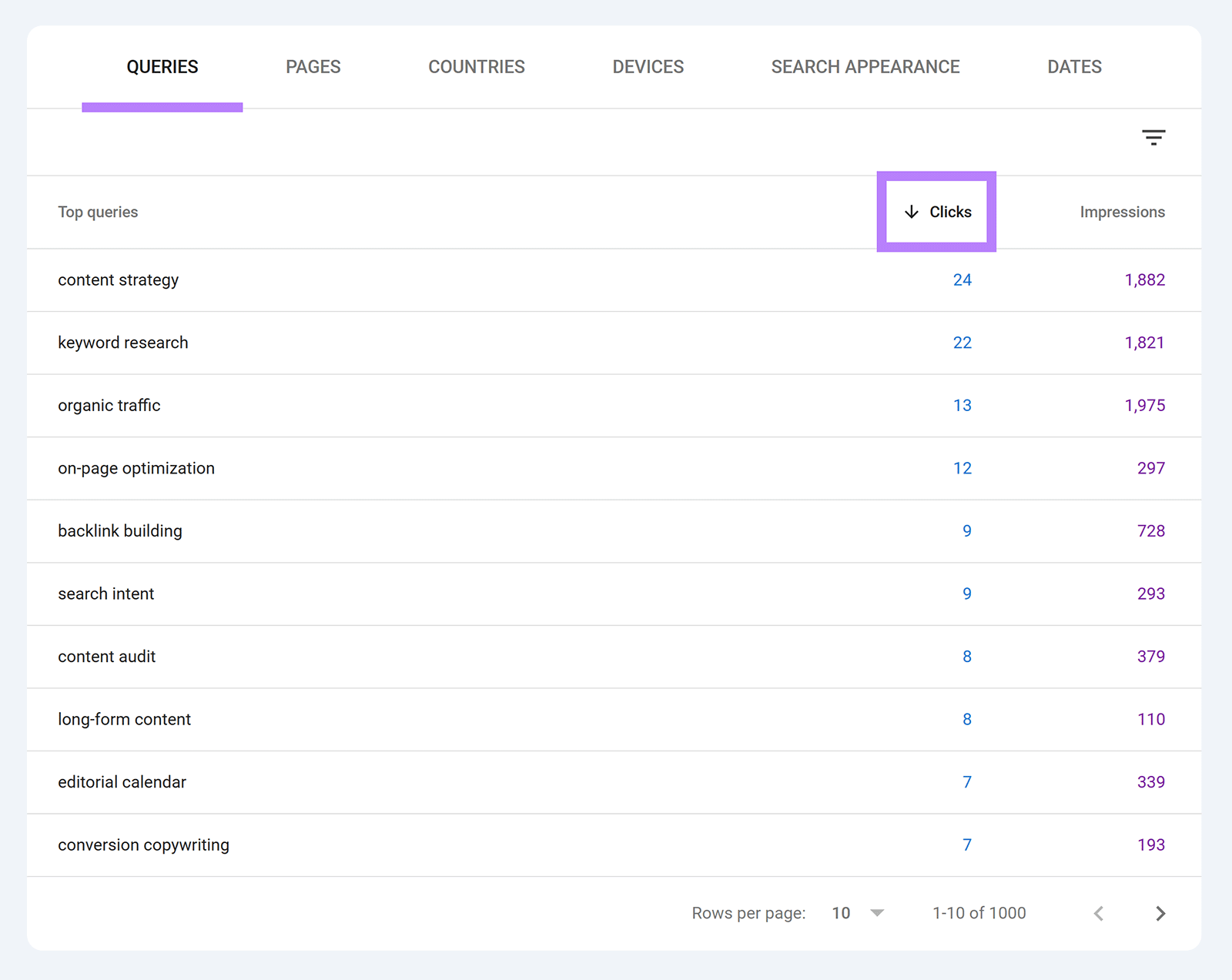Viewport: 1232px width, 980px height.
Task: Click the previous page chevron
Action: 1098,913
